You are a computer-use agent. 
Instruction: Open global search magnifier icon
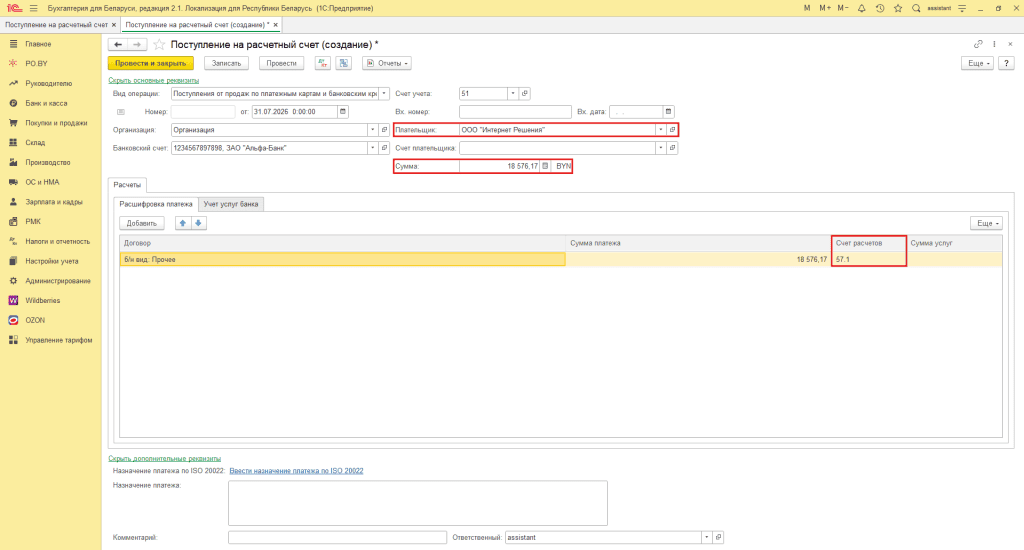[916, 8]
